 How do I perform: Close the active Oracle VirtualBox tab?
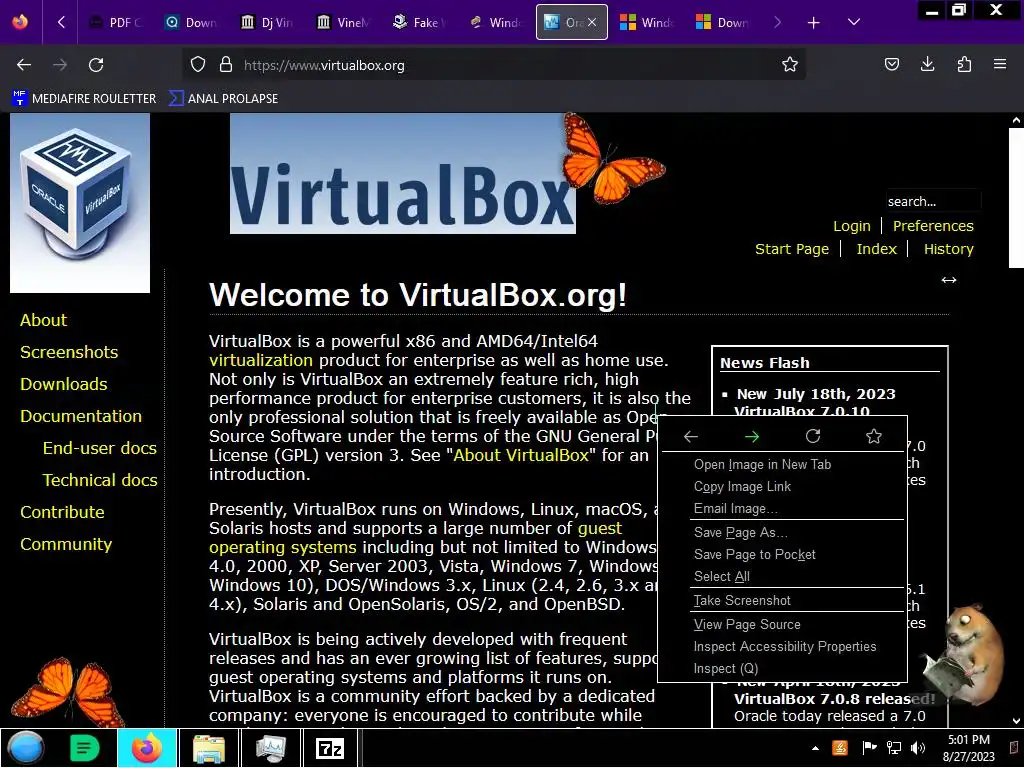tap(592, 22)
